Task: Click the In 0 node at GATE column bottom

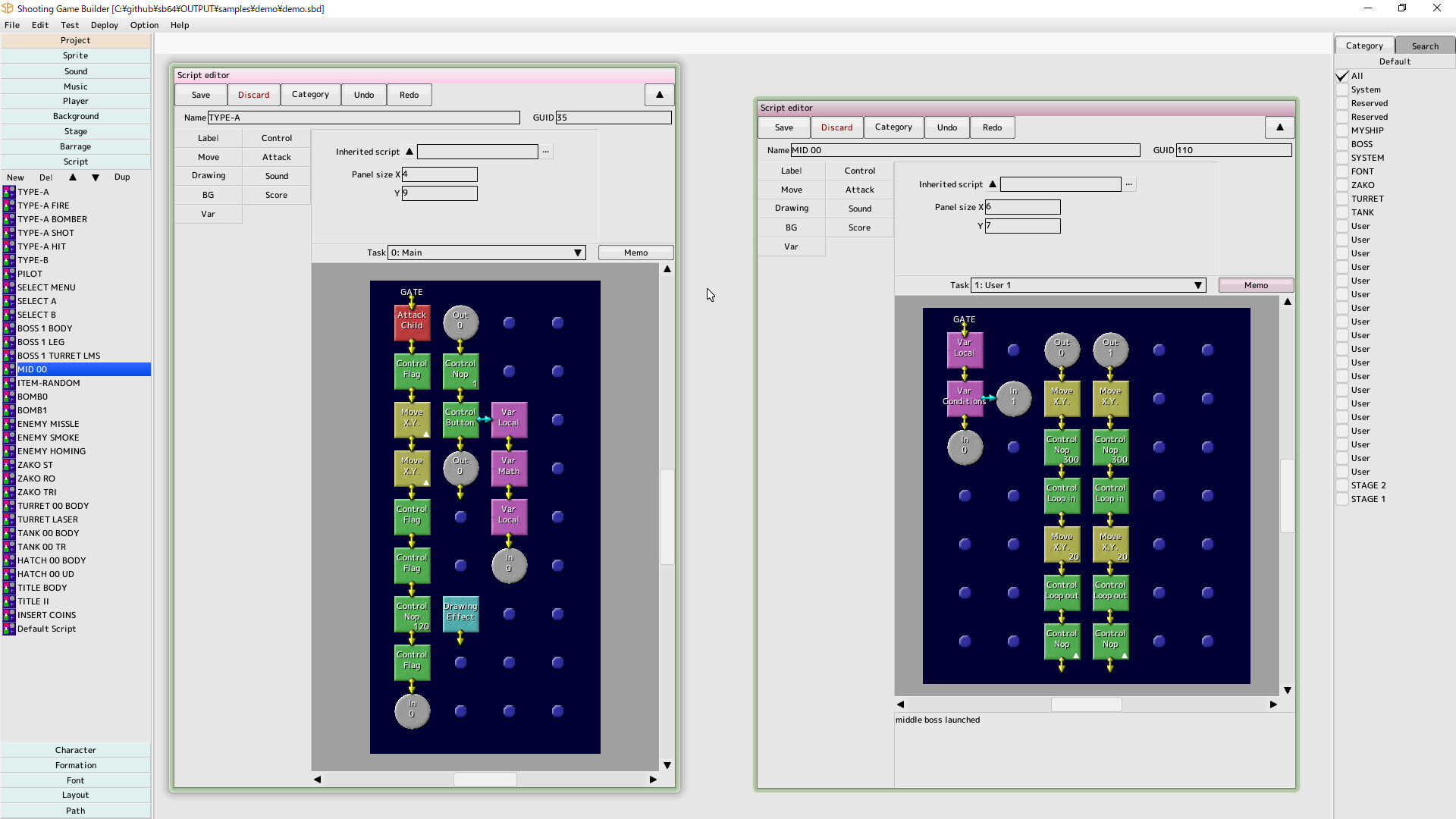Action: point(412,711)
